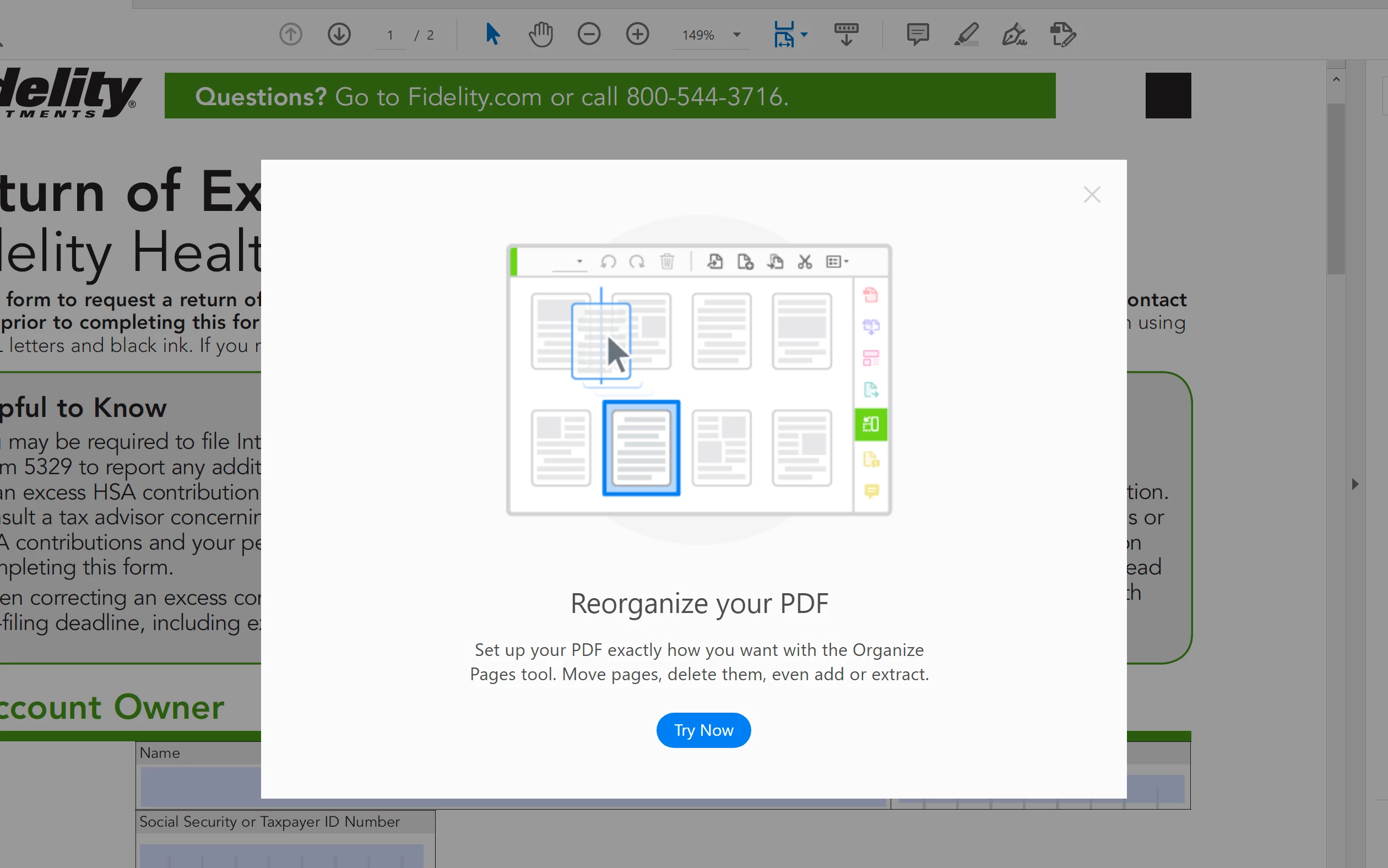
Task: Expand the 149% zoom level dropdown
Action: pyautogui.click(x=737, y=35)
